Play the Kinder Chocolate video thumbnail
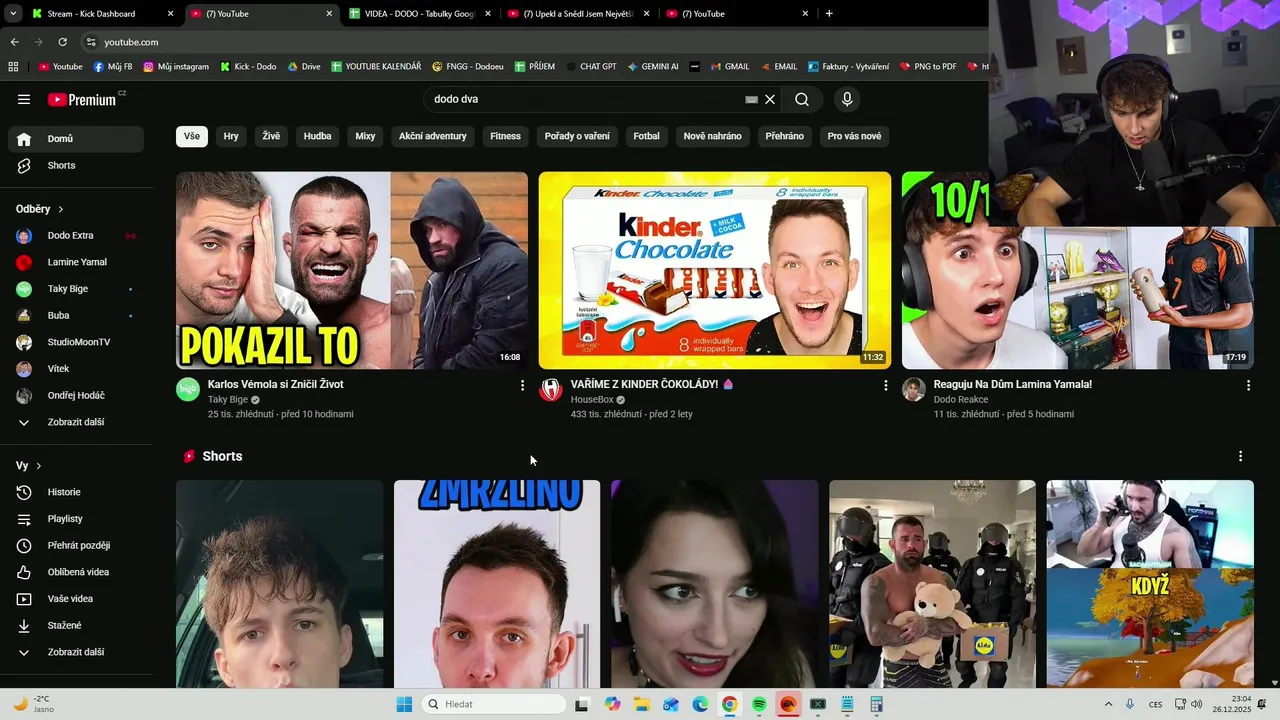Screen dimensions: 1280x720 [x=715, y=270]
